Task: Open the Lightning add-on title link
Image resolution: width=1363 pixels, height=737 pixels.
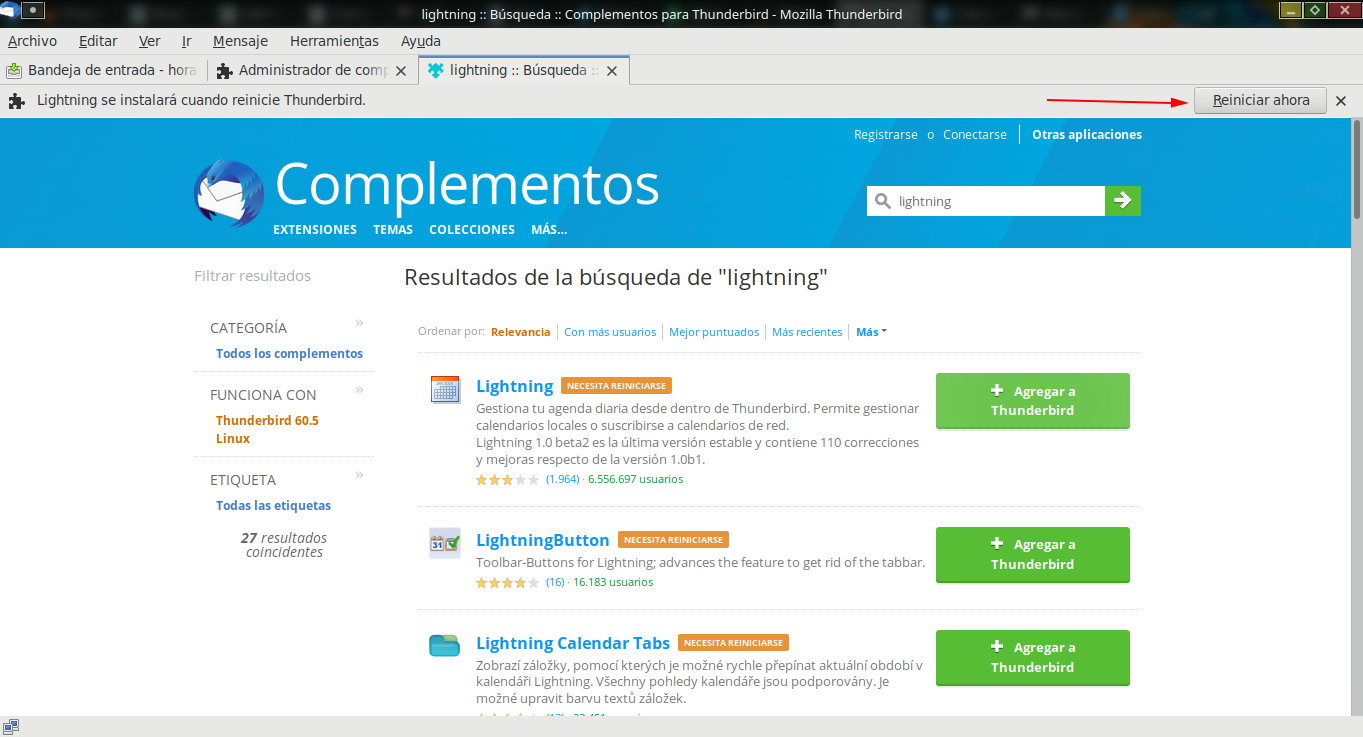Action: (514, 386)
